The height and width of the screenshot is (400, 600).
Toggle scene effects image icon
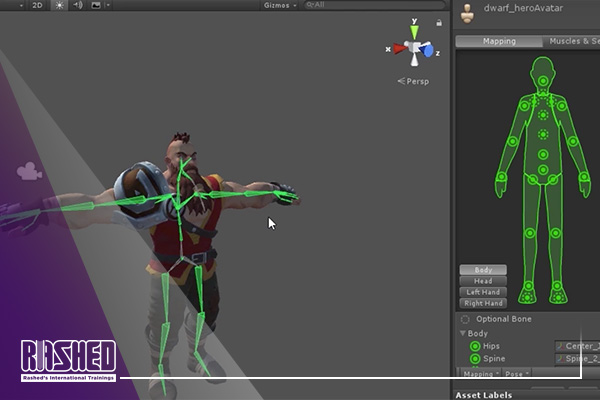[96, 5]
